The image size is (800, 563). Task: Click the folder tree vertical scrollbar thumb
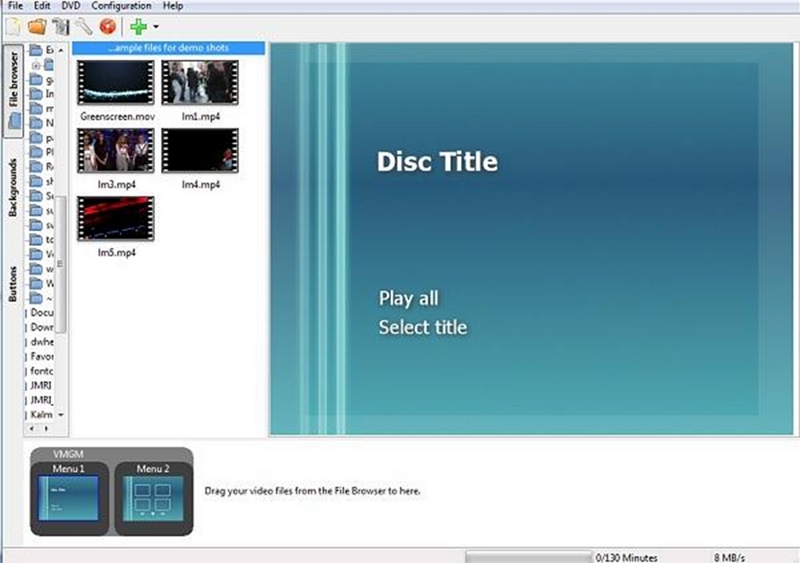point(60,264)
